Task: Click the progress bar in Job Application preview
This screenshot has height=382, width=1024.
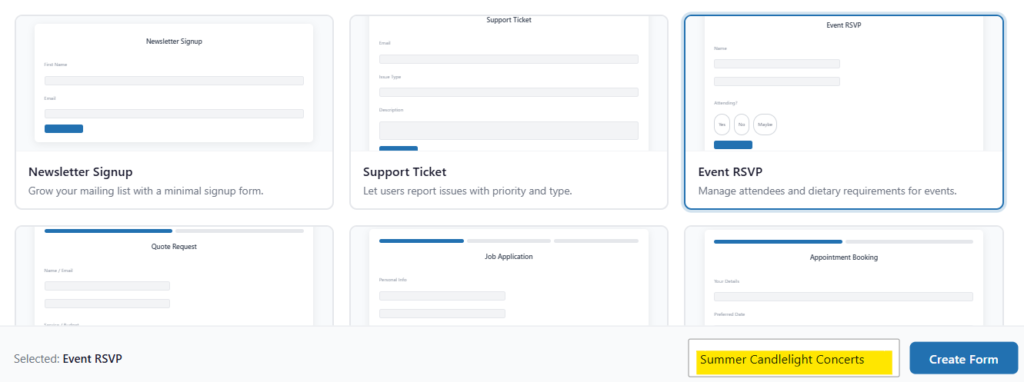Action: (509, 241)
